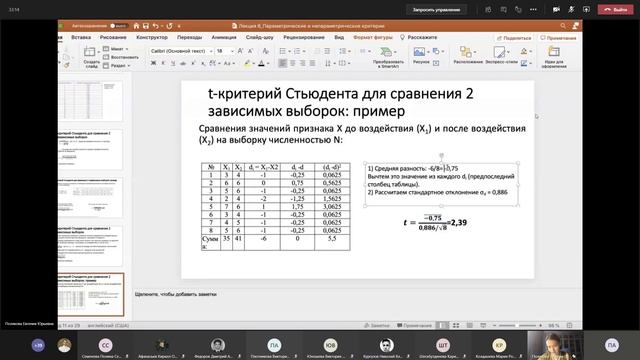Open the shapes gallery dropdown
640x360 pixels.
(438, 51)
